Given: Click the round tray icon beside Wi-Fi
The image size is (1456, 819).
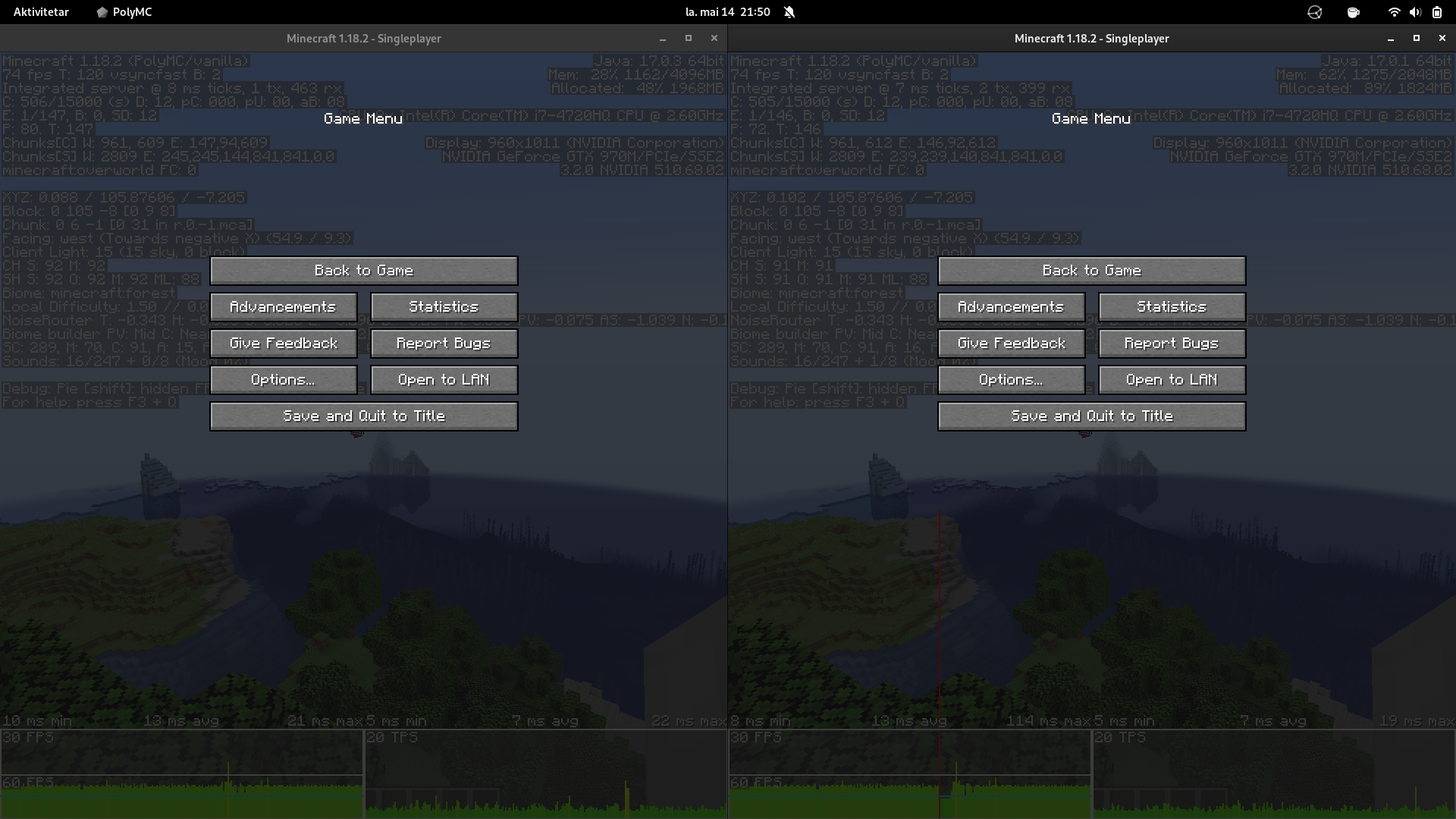Looking at the screenshot, I should (x=1354, y=12).
